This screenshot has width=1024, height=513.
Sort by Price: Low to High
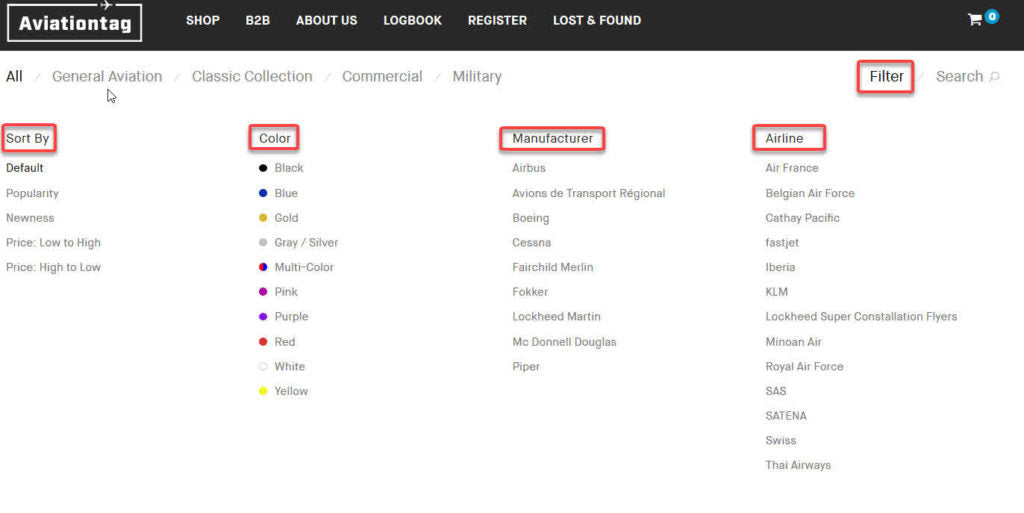click(54, 243)
